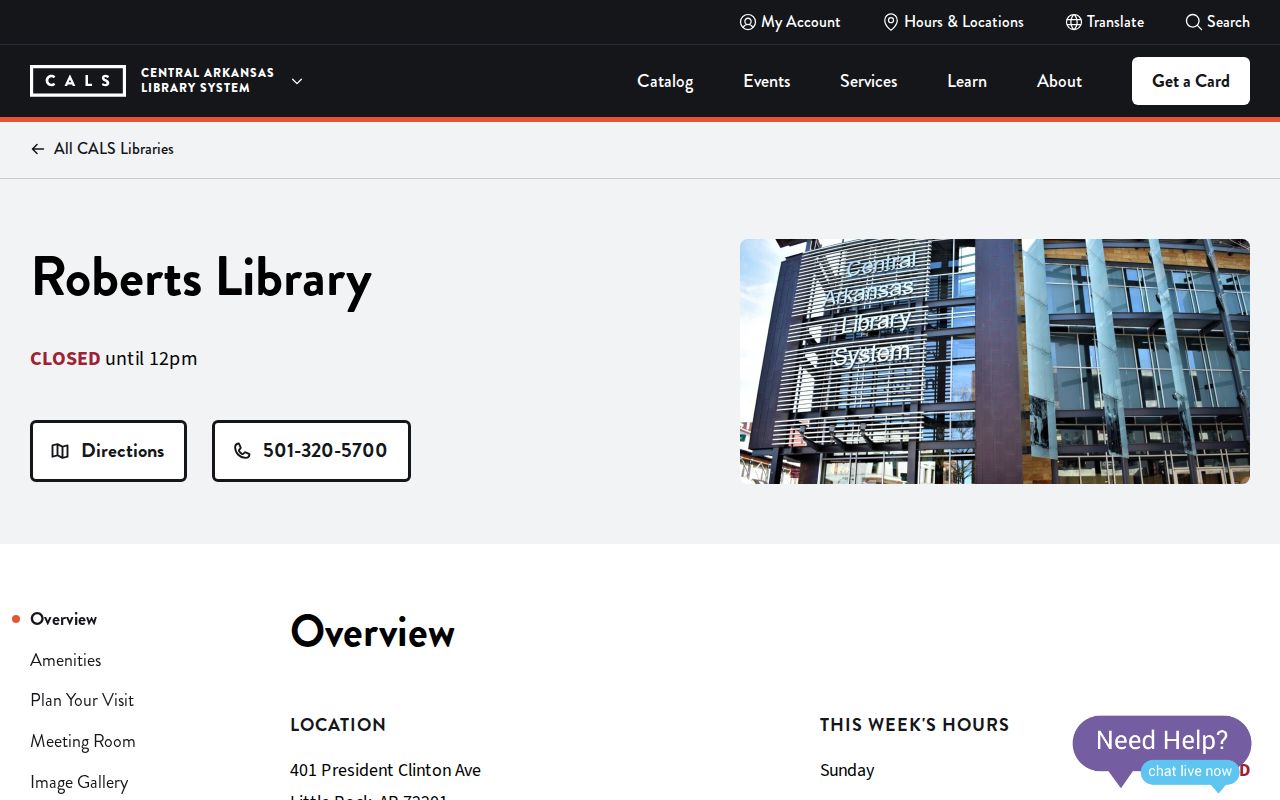
Task: Open Search via the magnifier icon
Action: pyautogui.click(x=1193, y=22)
